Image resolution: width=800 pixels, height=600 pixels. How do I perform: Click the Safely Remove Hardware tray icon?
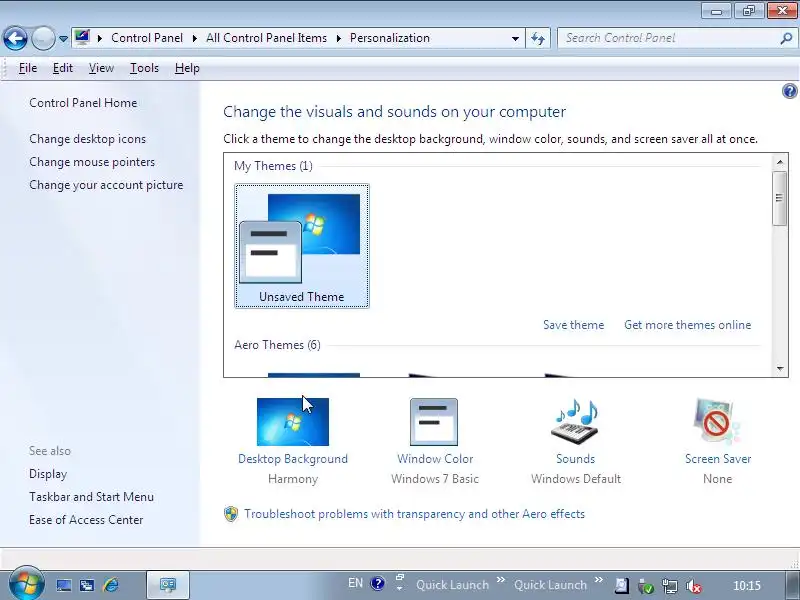(645, 586)
